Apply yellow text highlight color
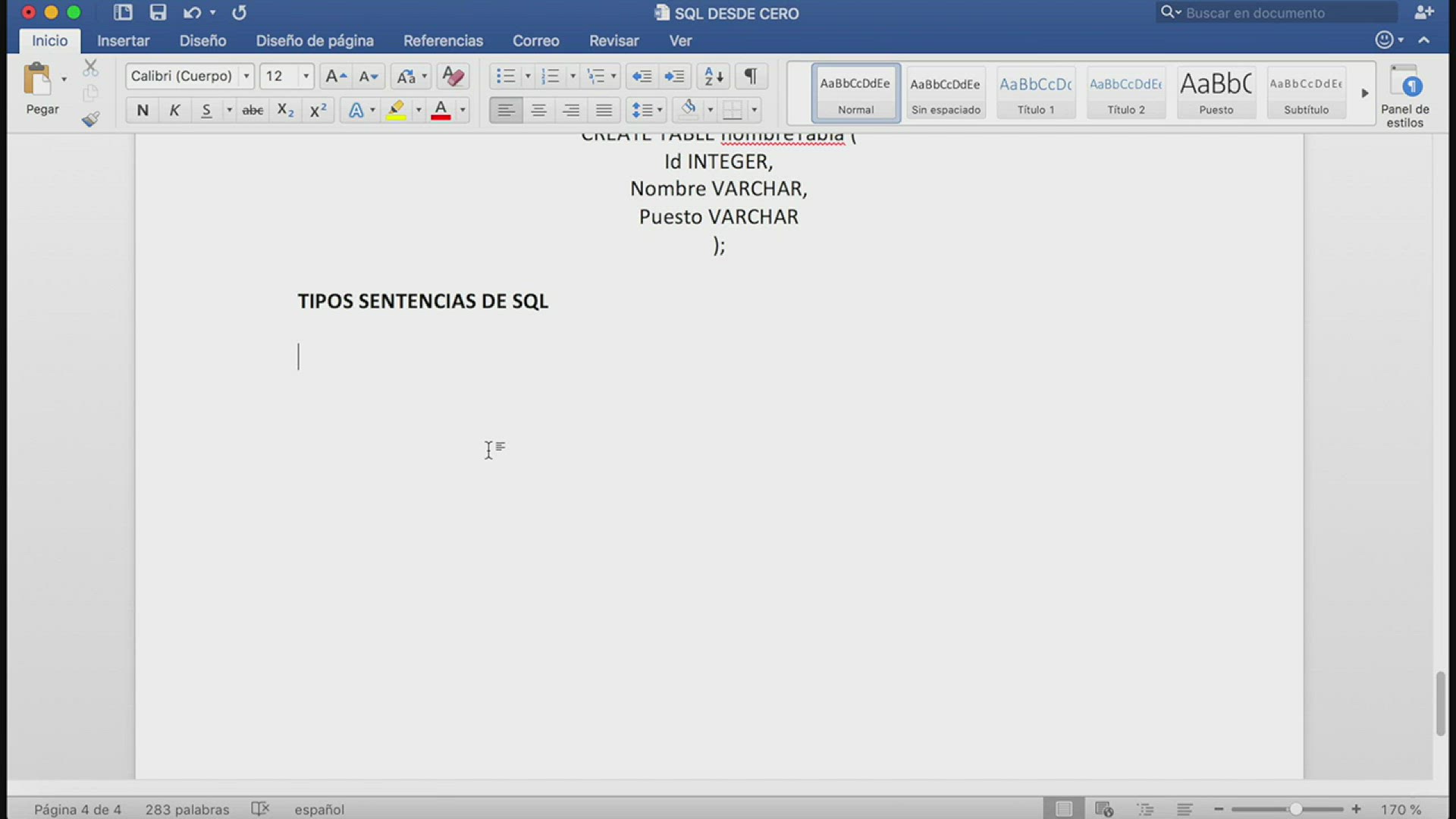The height and width of the screenshot is (819, 1456). pyautogui.click(x=396, y=111)
